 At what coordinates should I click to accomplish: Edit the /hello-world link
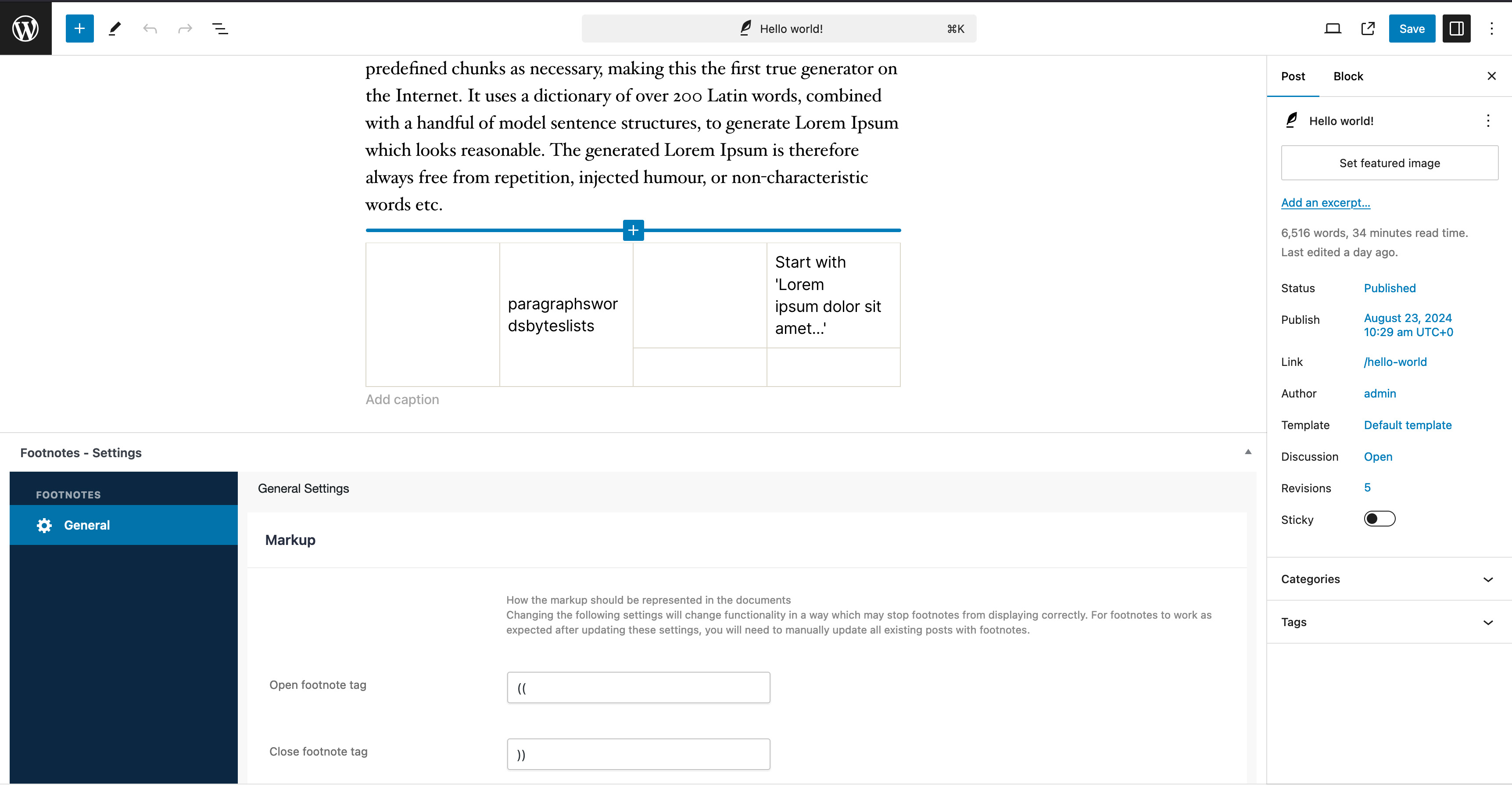point(1394,362)
